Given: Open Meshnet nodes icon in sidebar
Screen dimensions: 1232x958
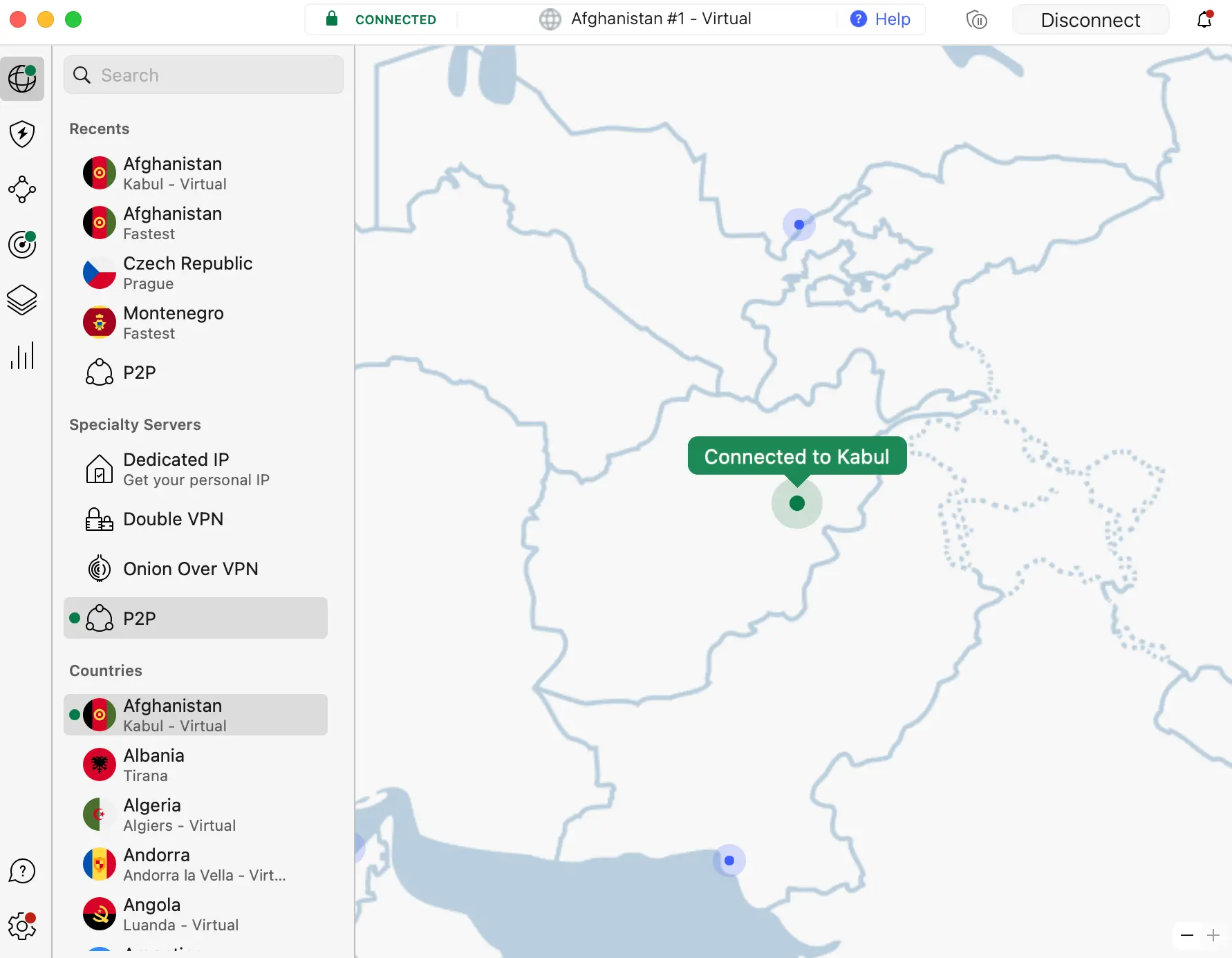Looking at the screenshot, I should pos(22,189).
